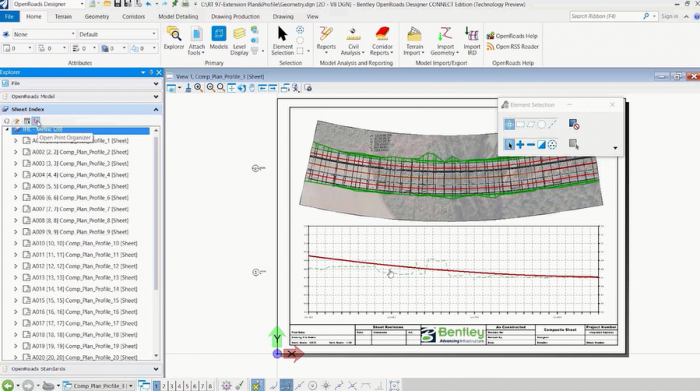Click the Civil Analysis tool
The image size is (700, 391).
(x=353, y=41)
